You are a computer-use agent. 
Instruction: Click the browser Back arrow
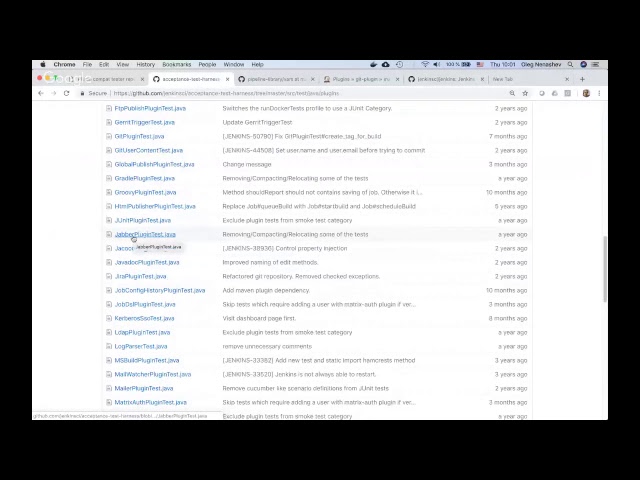coord(41,93)
